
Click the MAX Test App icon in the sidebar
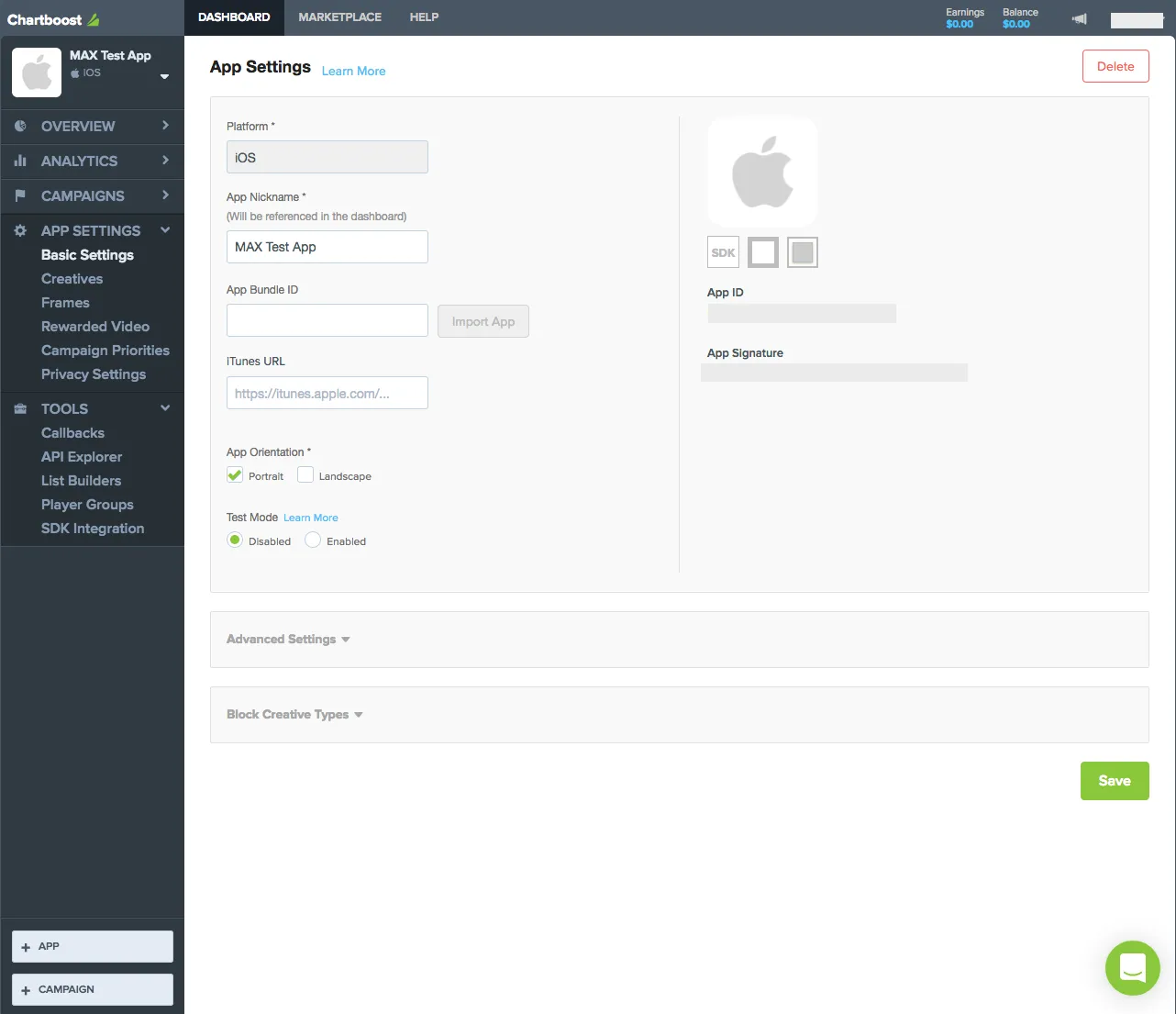coord(37,72)
